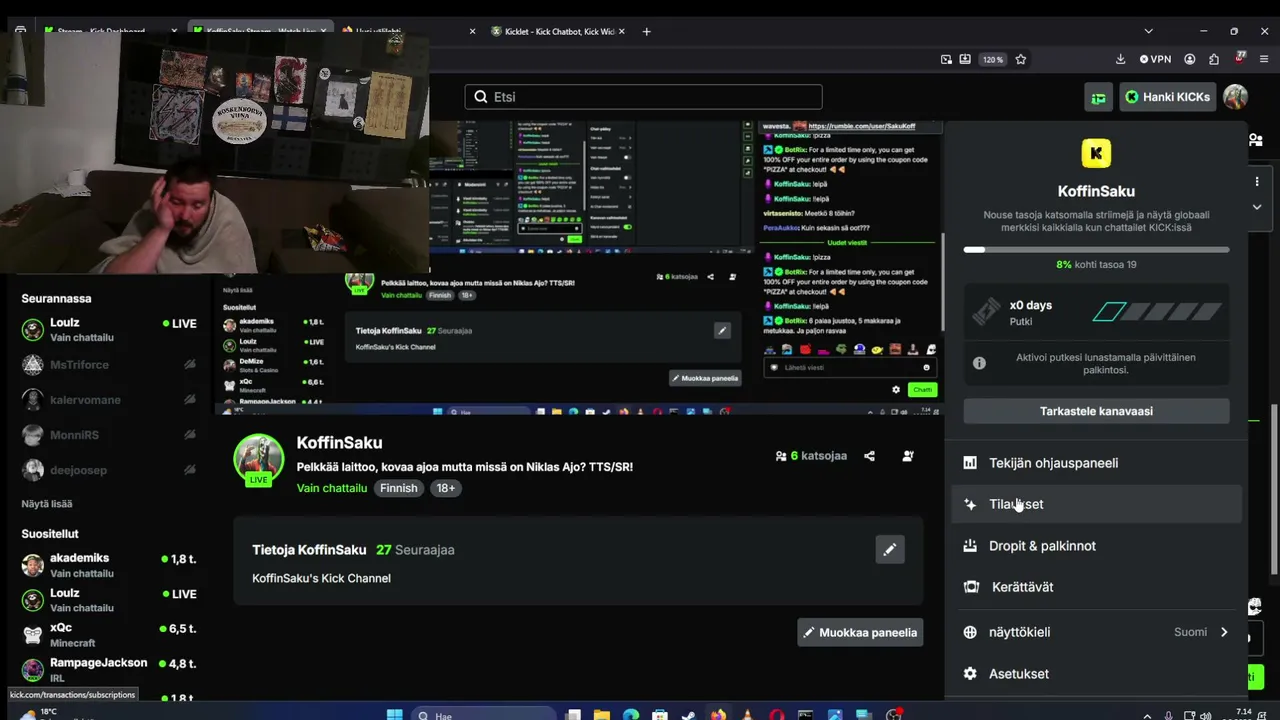Open the chat three-dot options menu
The image size is (1280, 720).
(x=1257, y=182)
